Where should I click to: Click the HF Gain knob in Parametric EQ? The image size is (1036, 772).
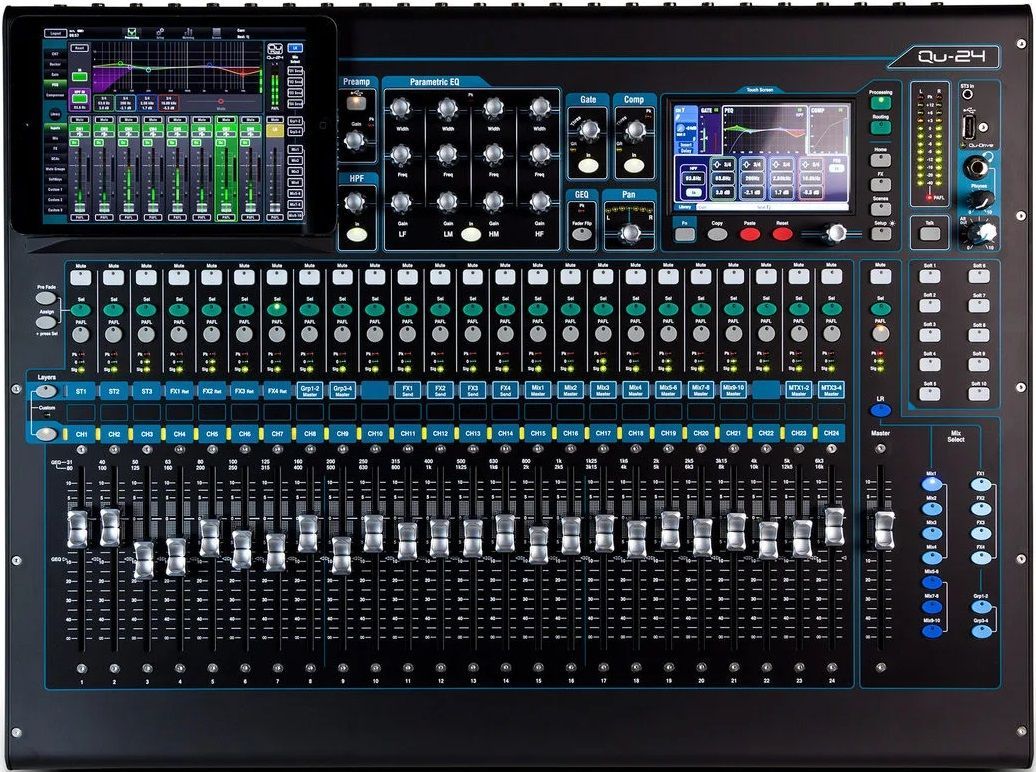click(x=540, y=202)
